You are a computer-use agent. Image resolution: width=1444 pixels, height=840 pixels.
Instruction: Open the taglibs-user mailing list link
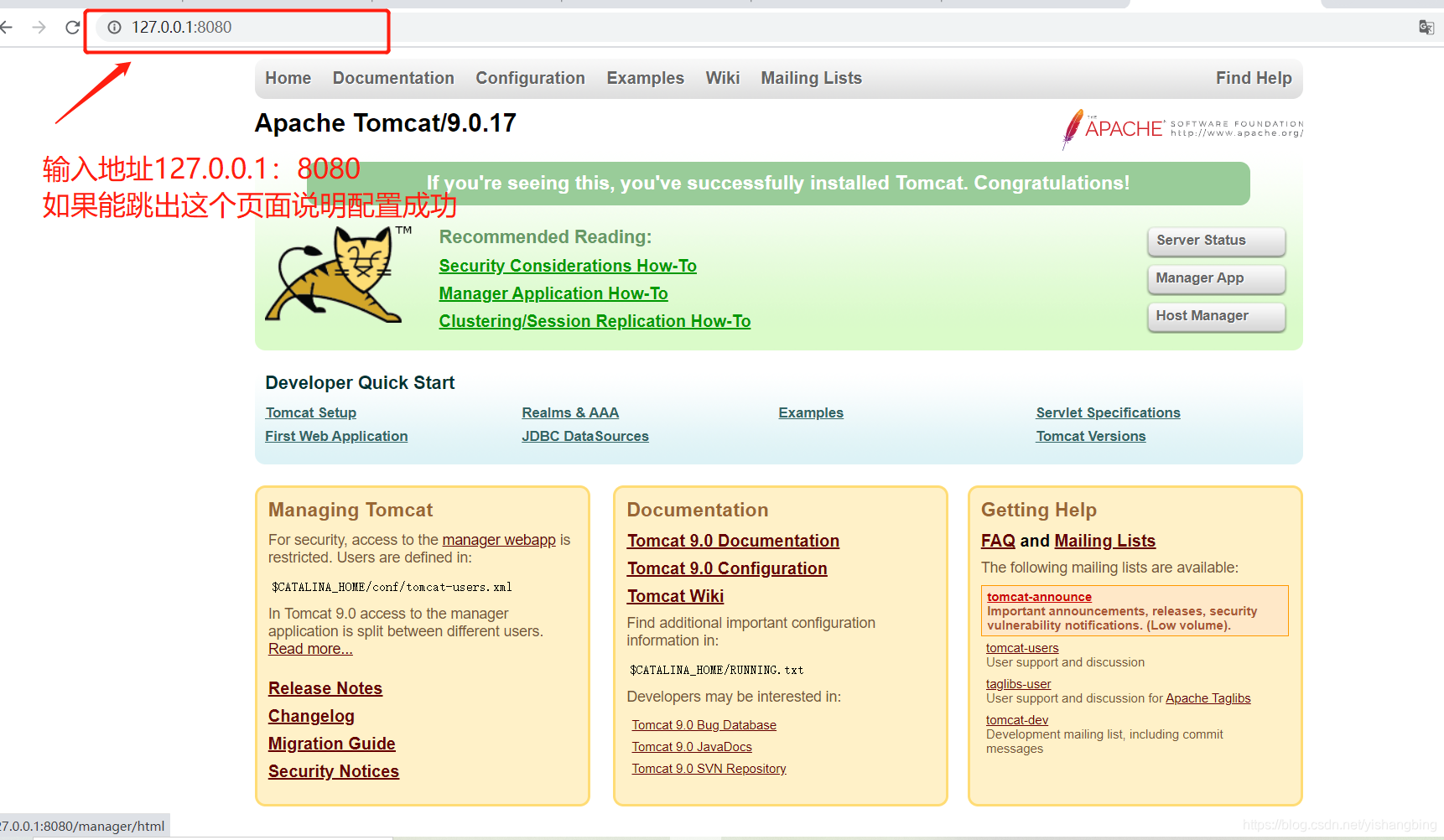pos(1018,684)
